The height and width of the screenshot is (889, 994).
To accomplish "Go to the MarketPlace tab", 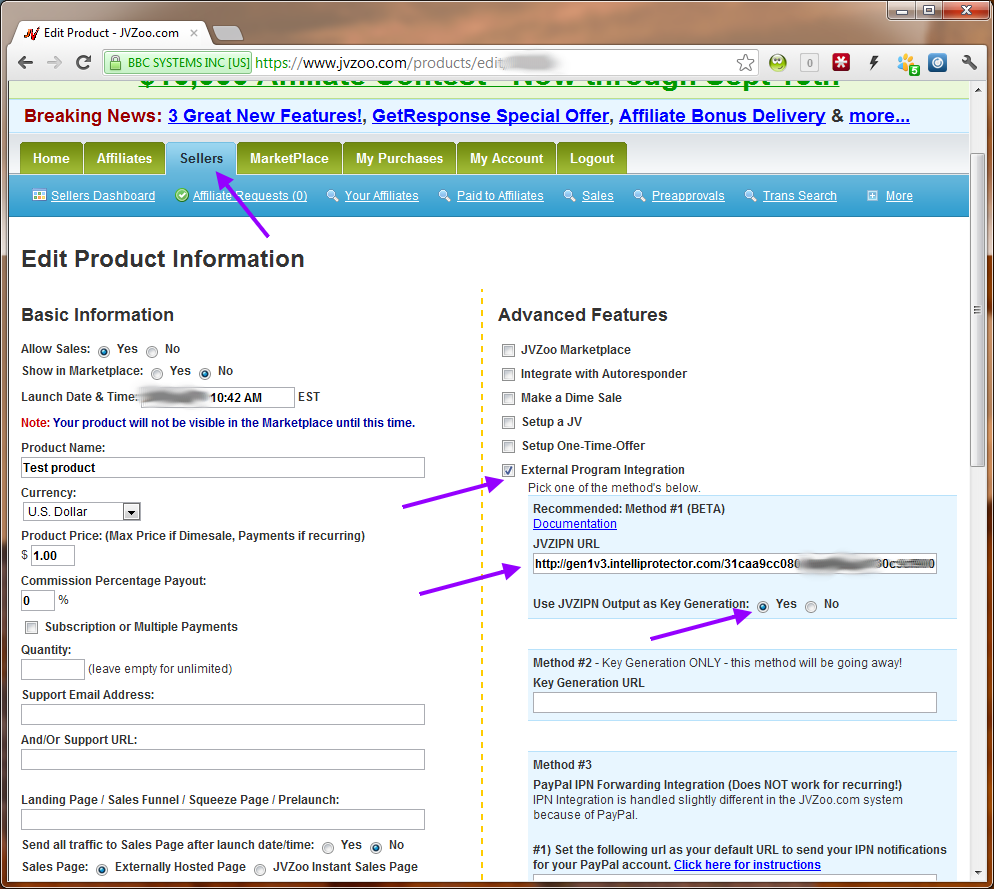I will pyautogui.click(x=289, y=159).
